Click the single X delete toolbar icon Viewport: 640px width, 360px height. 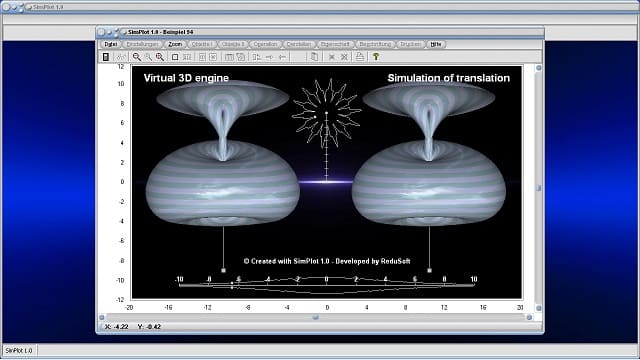(331, 57)
